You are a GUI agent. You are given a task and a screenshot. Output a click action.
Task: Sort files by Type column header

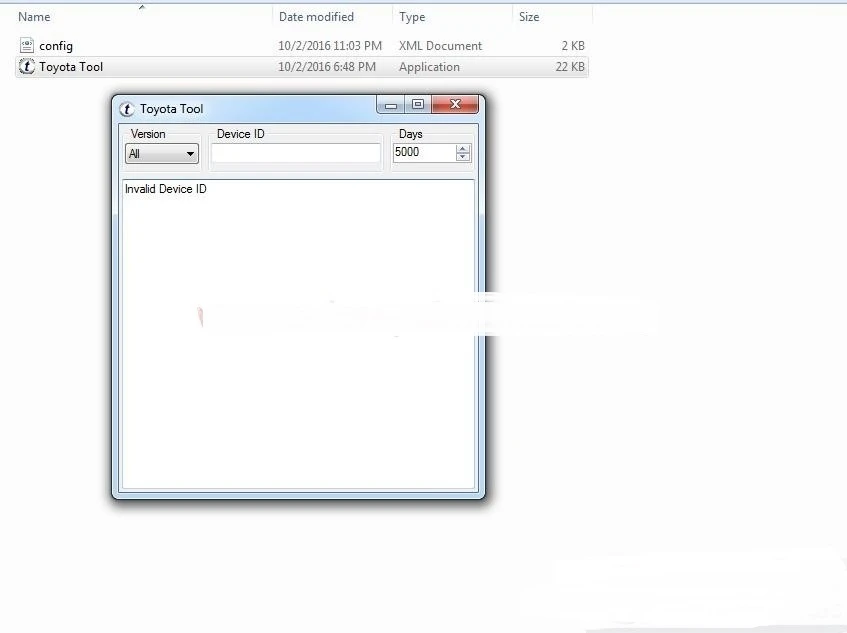coord(412,17)
